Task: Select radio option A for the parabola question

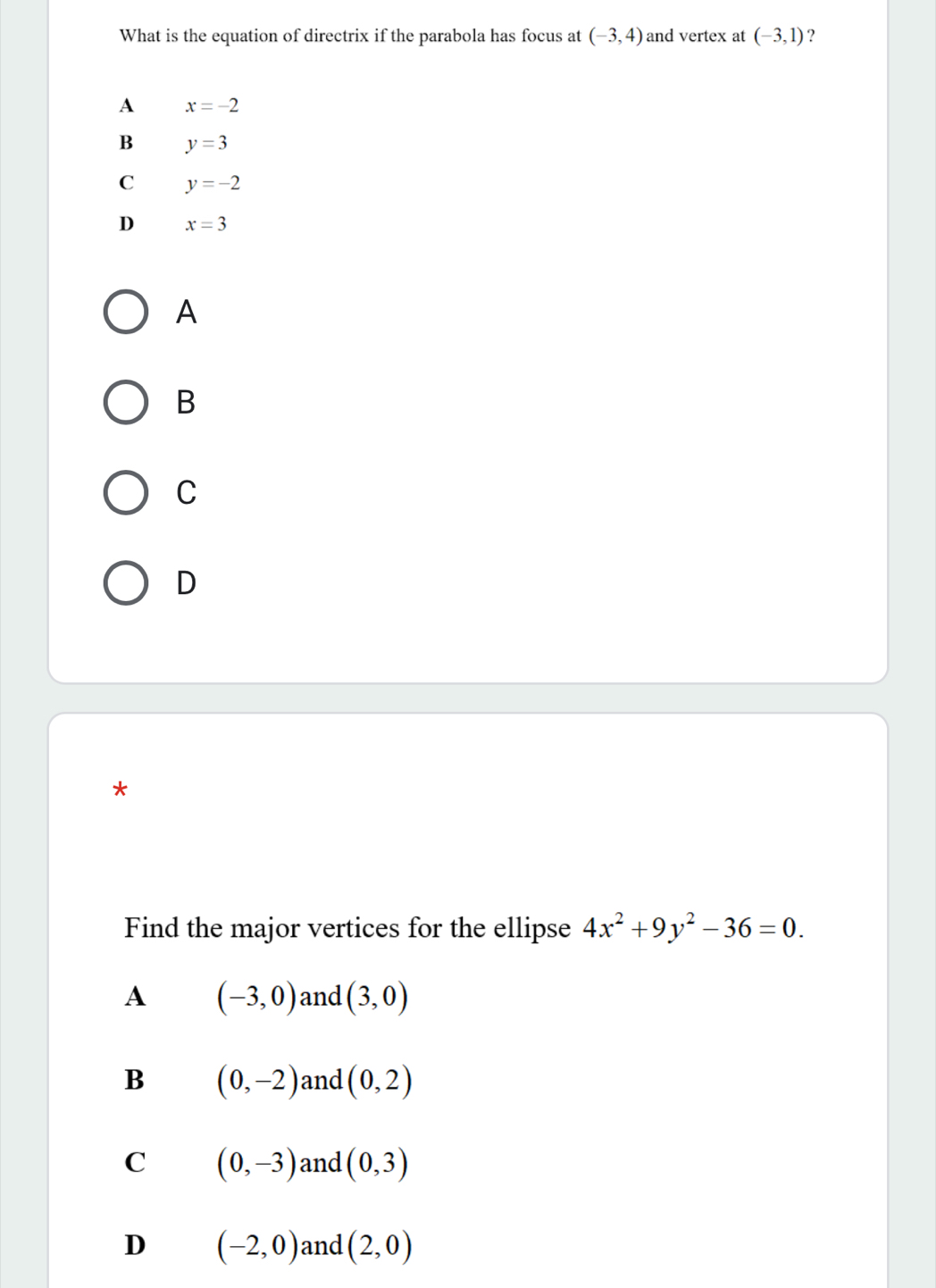Action: (126, 312)
